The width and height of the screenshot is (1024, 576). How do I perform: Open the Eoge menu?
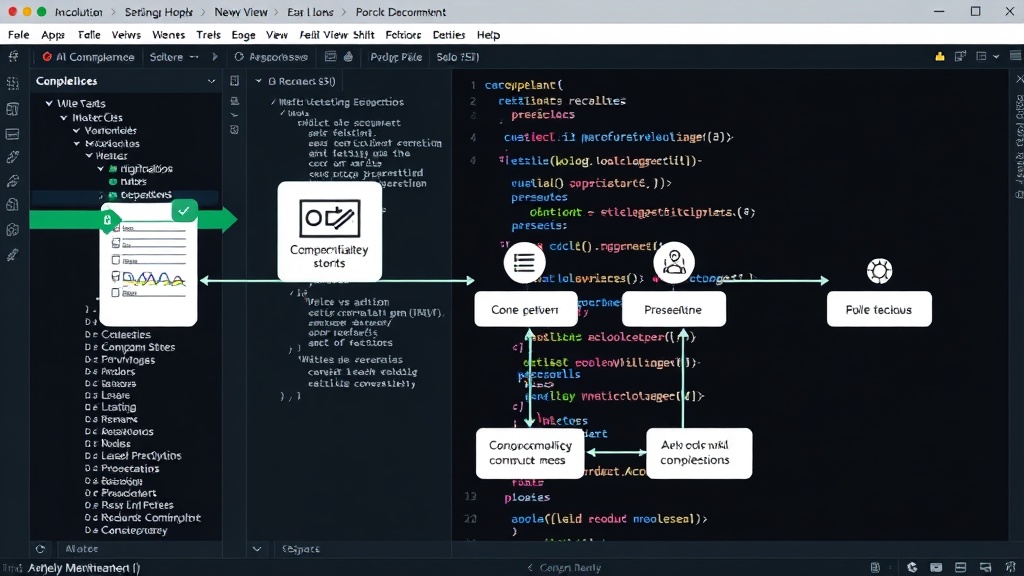click(x=243, y=35)
